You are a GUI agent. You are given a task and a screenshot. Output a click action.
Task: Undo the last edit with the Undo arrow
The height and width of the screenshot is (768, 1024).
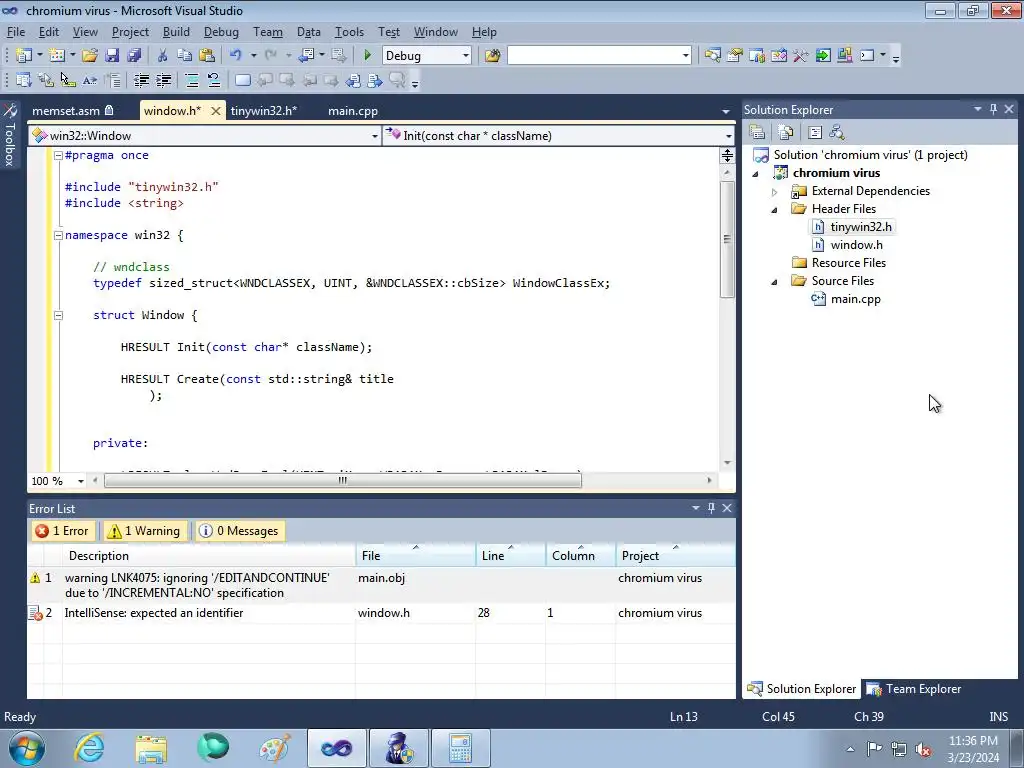point(236,56)
